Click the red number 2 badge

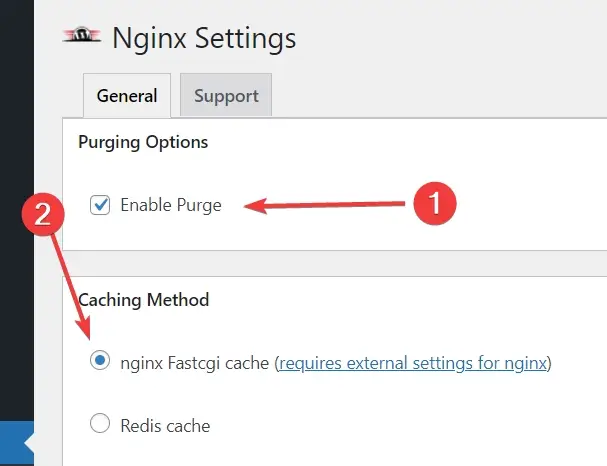[43, 214]
